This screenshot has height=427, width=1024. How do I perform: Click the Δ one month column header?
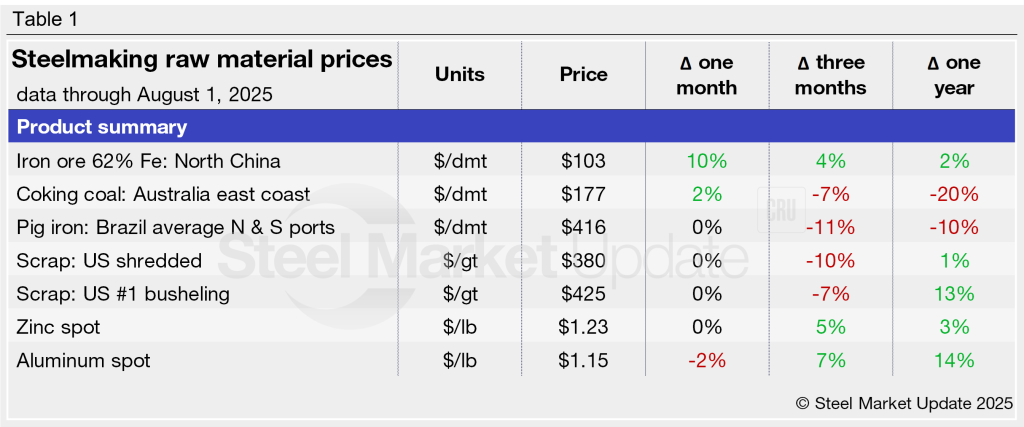tap(706, 75)
